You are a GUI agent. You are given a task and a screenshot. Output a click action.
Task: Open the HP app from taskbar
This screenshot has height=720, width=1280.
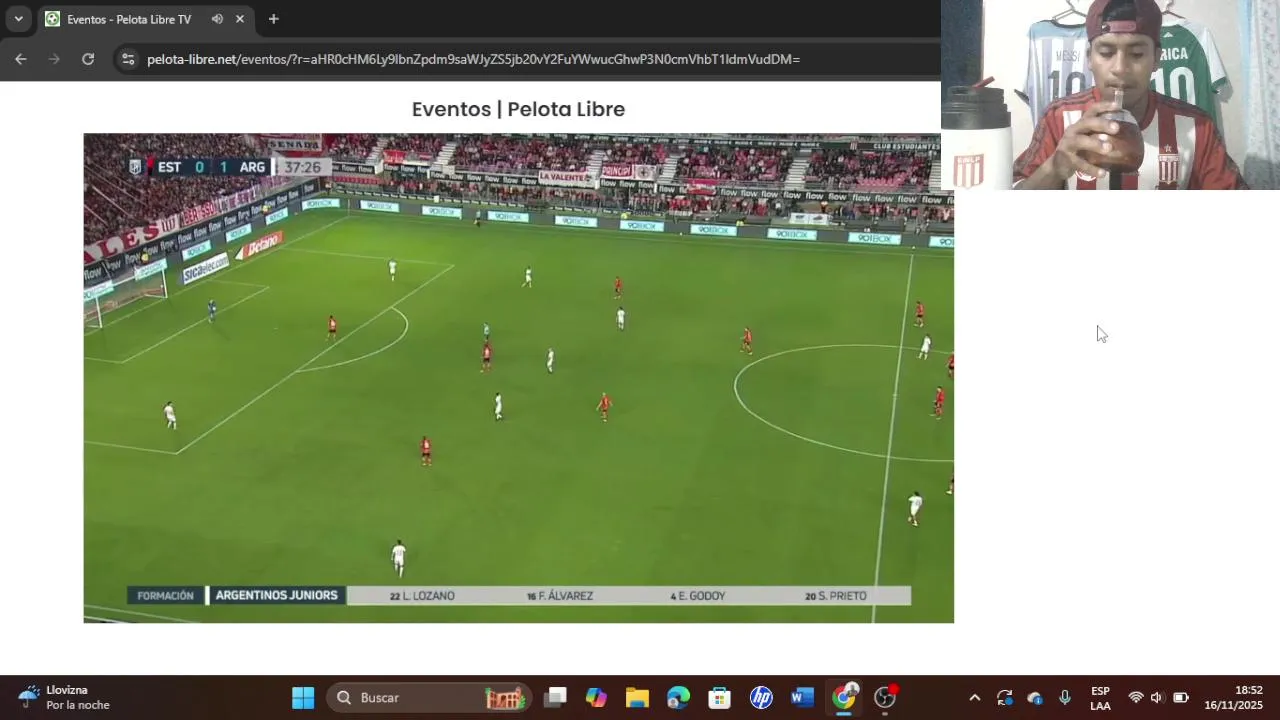(x=761, y=698)
